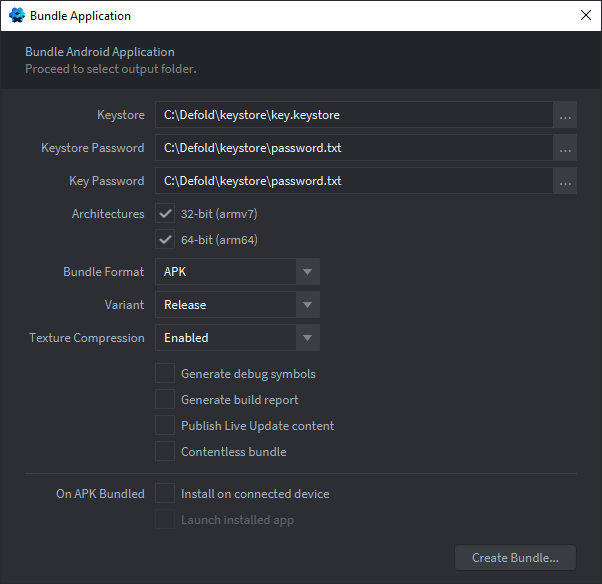Enable Generate build report option
This screenshot has width=602, height=584.
pyautogui.click(x=165, y=400)
